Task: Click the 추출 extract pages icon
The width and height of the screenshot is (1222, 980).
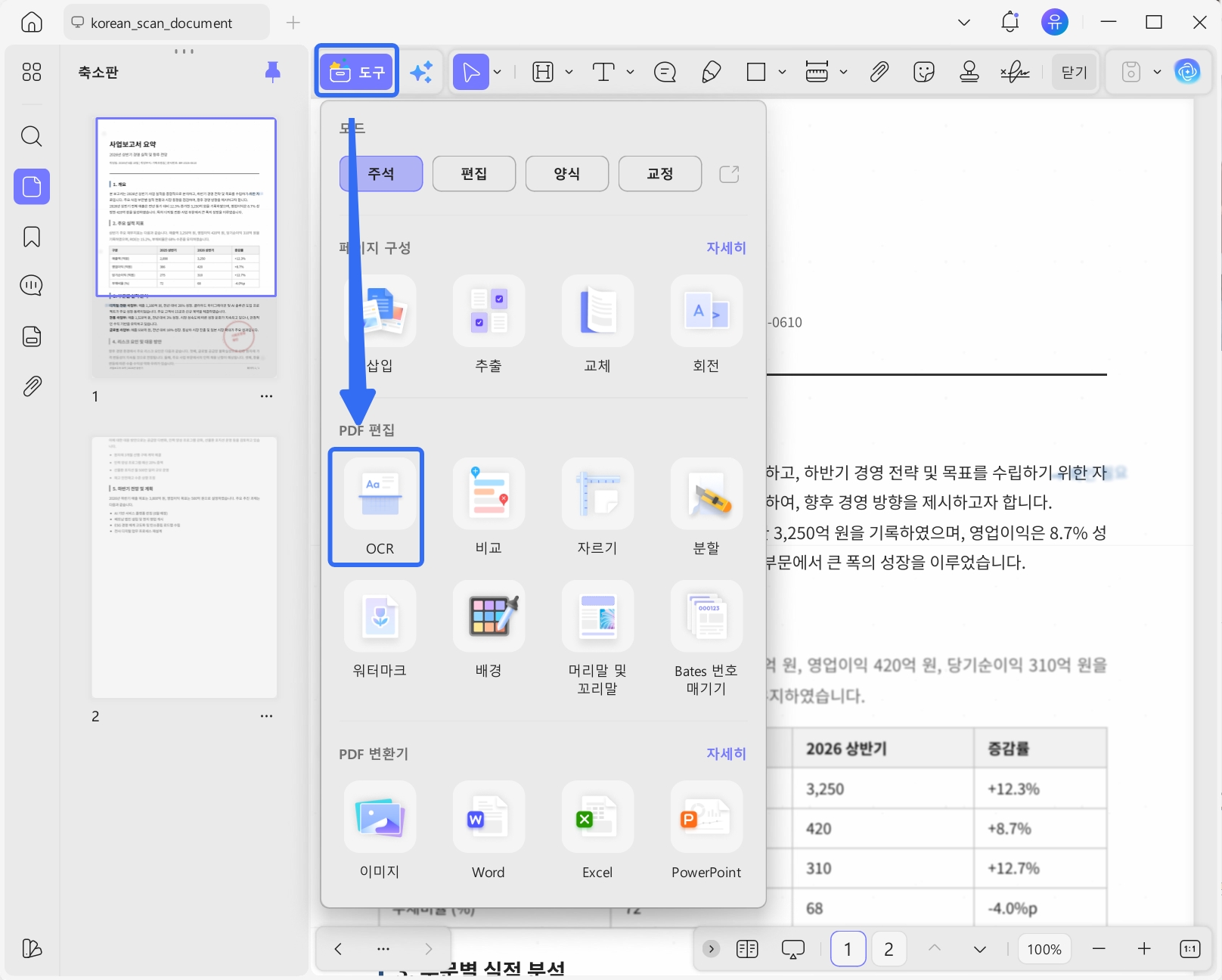Action: click(x=488, y=311)
